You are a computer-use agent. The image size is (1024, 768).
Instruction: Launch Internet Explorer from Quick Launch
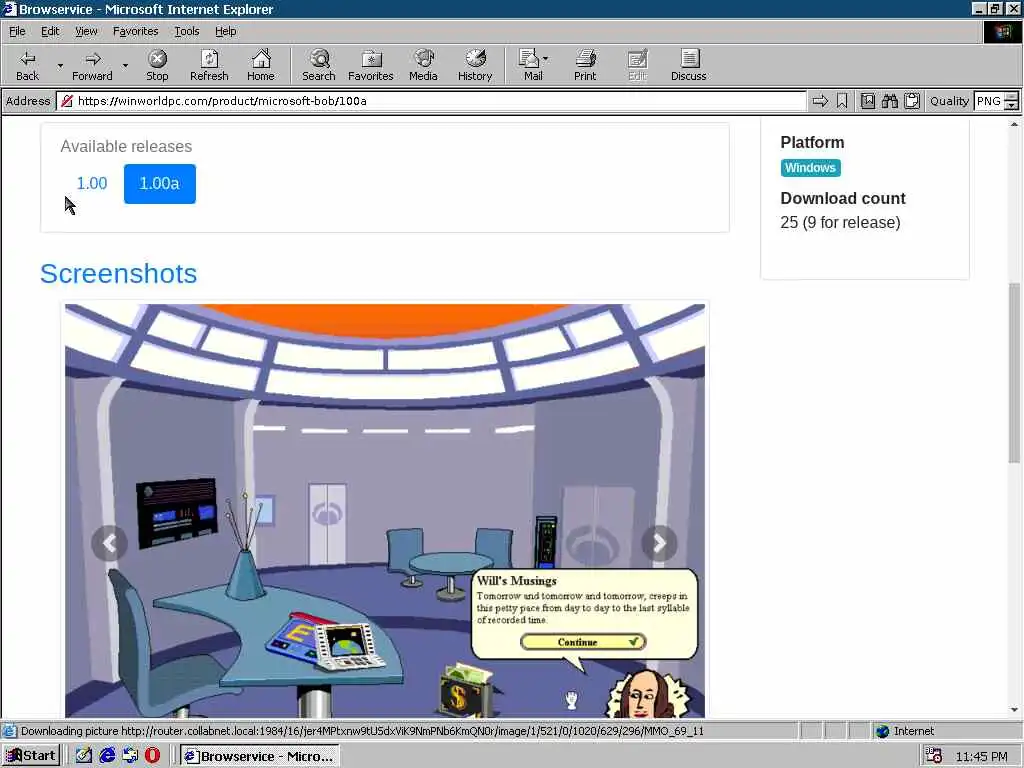(107, 756)
